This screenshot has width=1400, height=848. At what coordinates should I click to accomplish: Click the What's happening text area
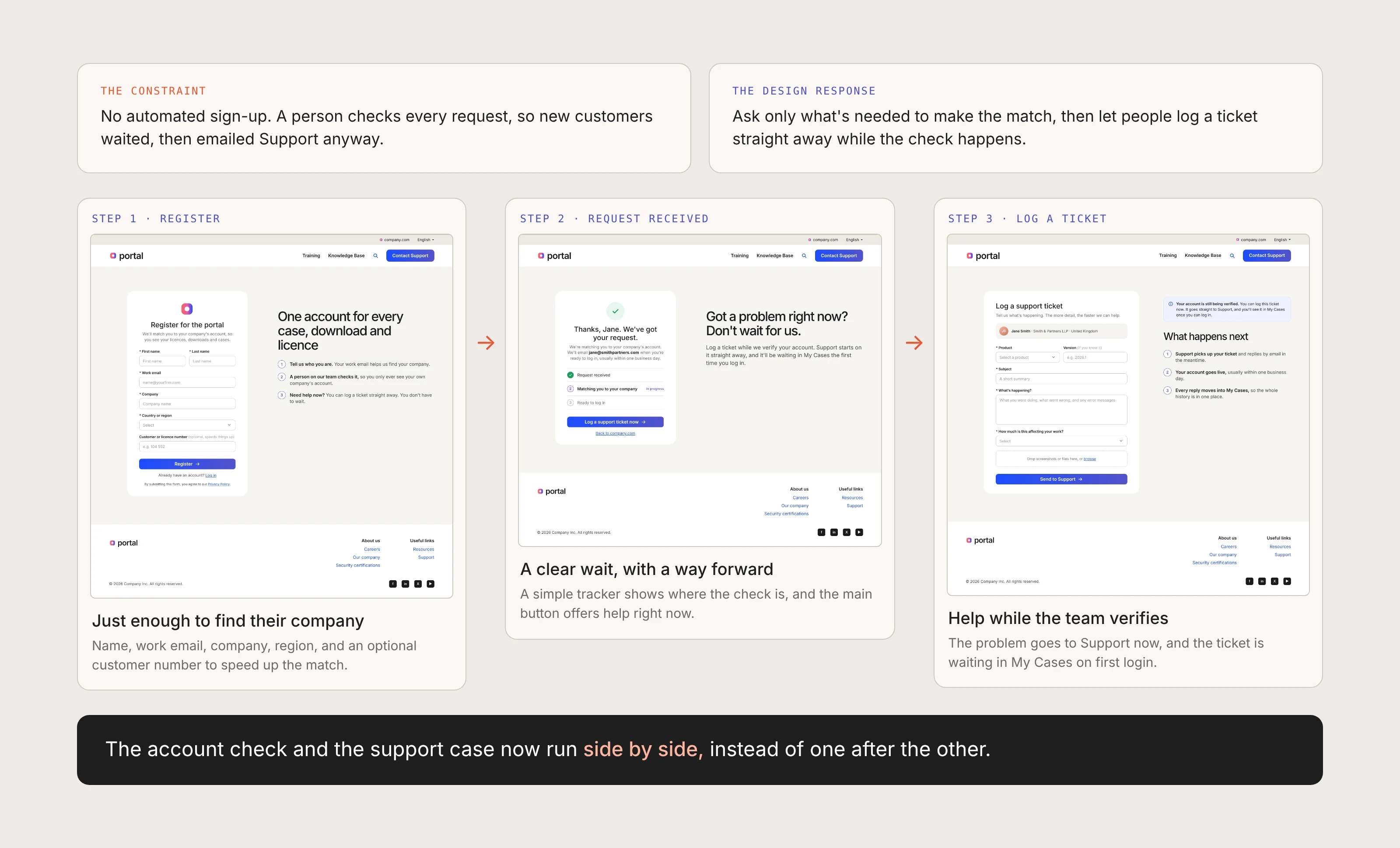click(1061, 410)
